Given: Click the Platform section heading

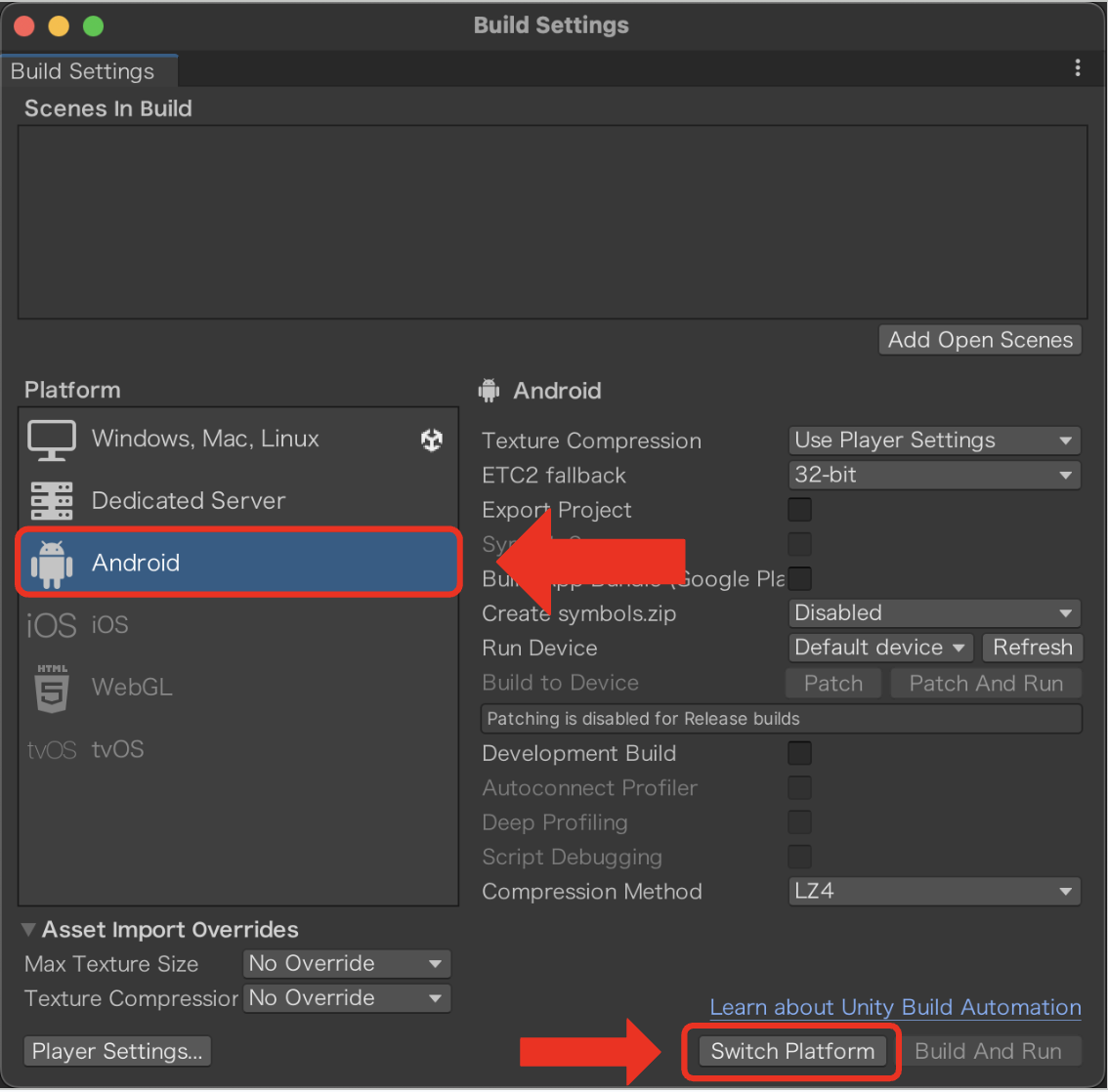Looking at the screenshot, I should (x=72, y=391).
